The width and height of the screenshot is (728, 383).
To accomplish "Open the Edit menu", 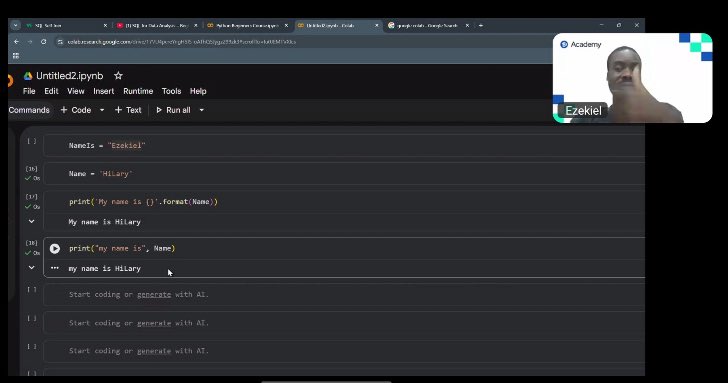I will click(51, 91).
